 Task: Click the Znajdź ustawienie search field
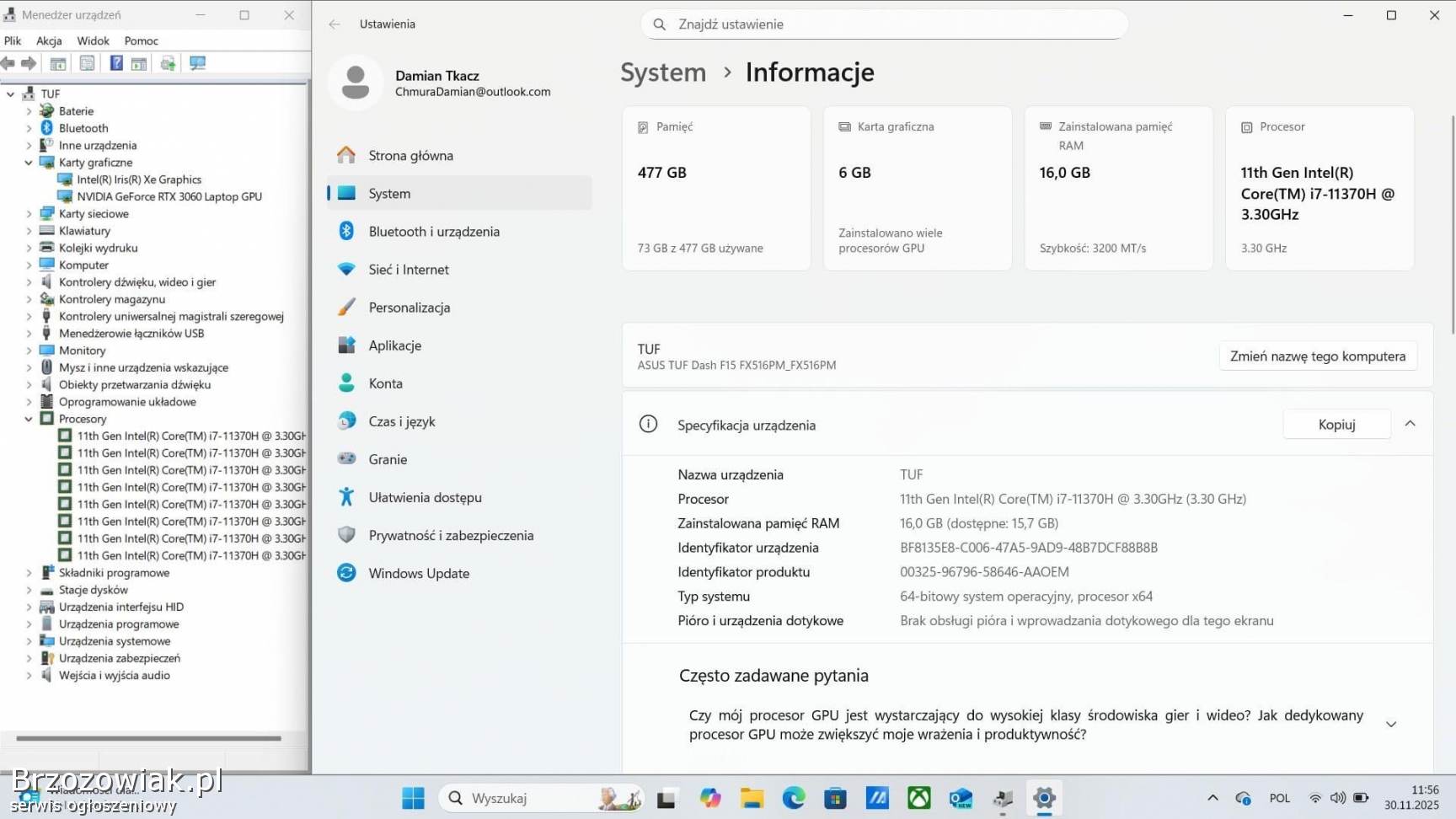(x=885, y=24)
